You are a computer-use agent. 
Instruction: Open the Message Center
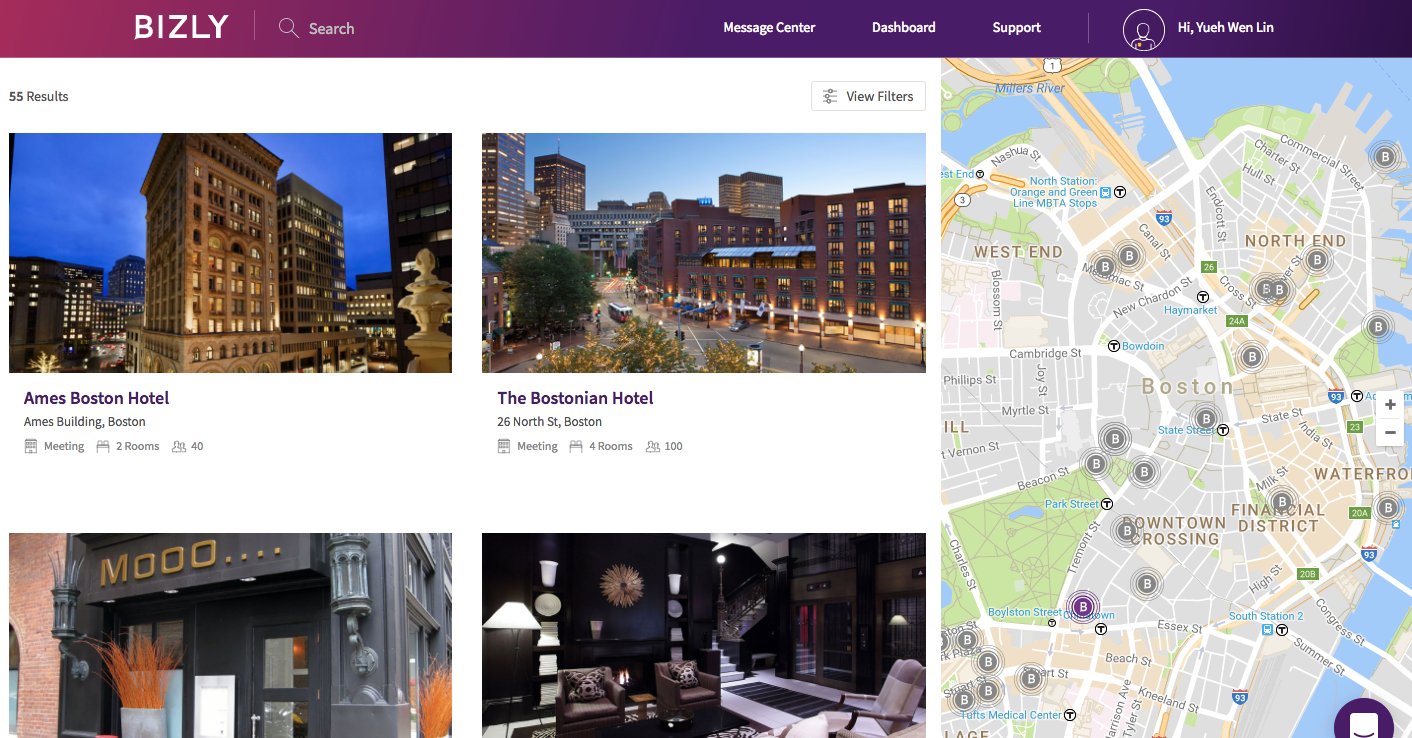coord(769,27)
